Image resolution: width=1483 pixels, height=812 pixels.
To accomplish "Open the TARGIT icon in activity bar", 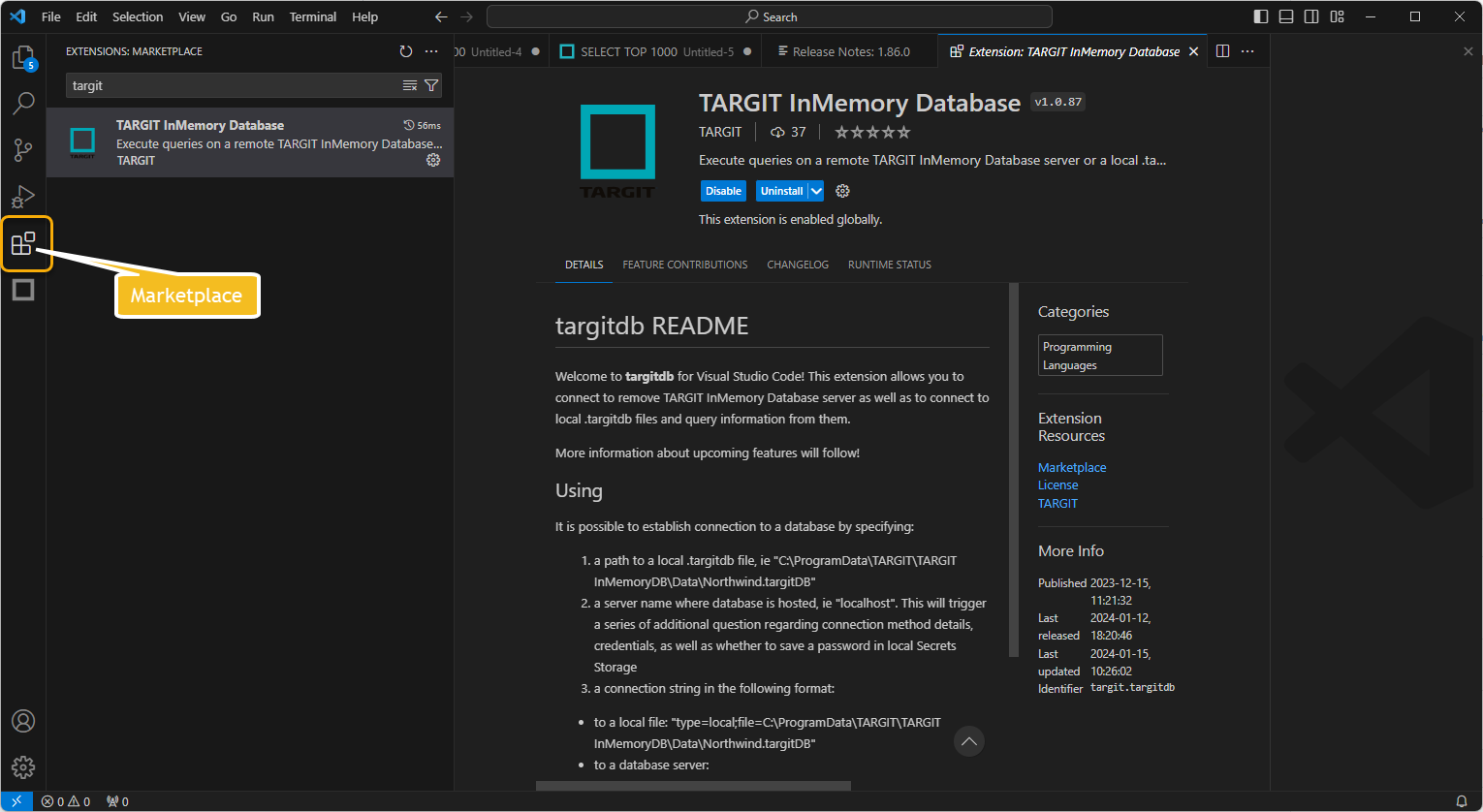I will point(23,290).
